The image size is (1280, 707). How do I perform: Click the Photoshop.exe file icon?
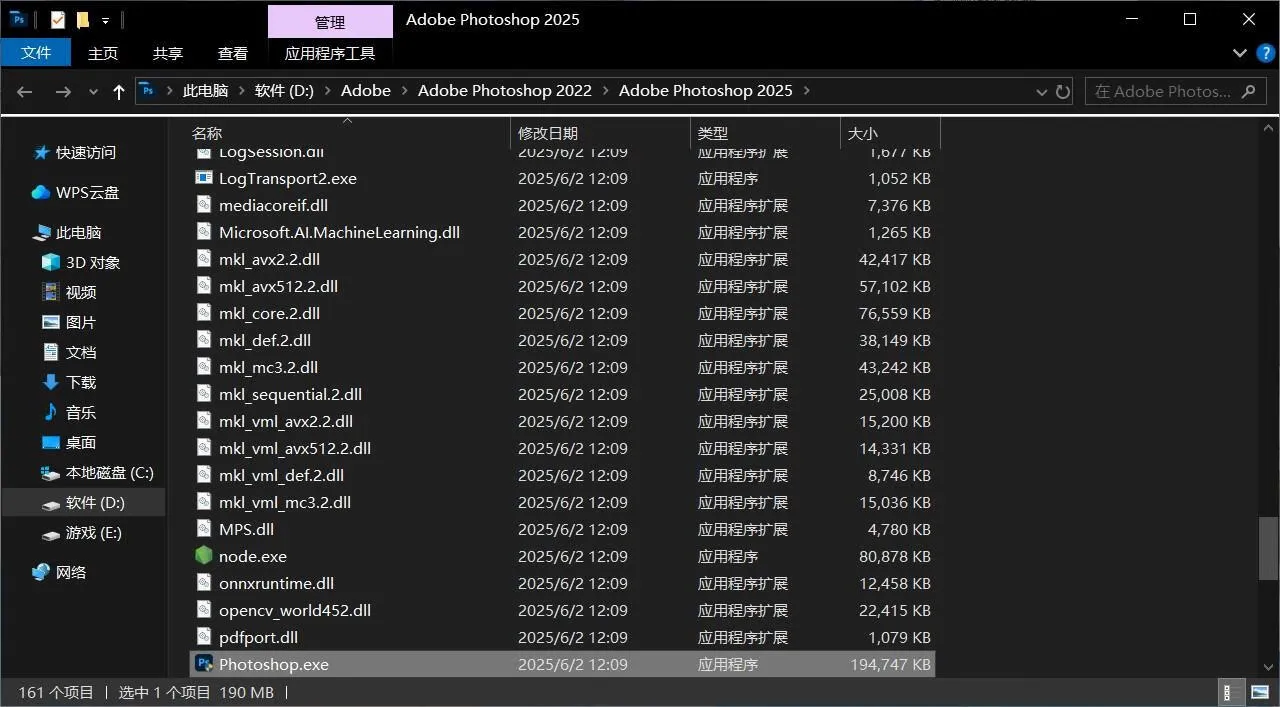(204, 664)
